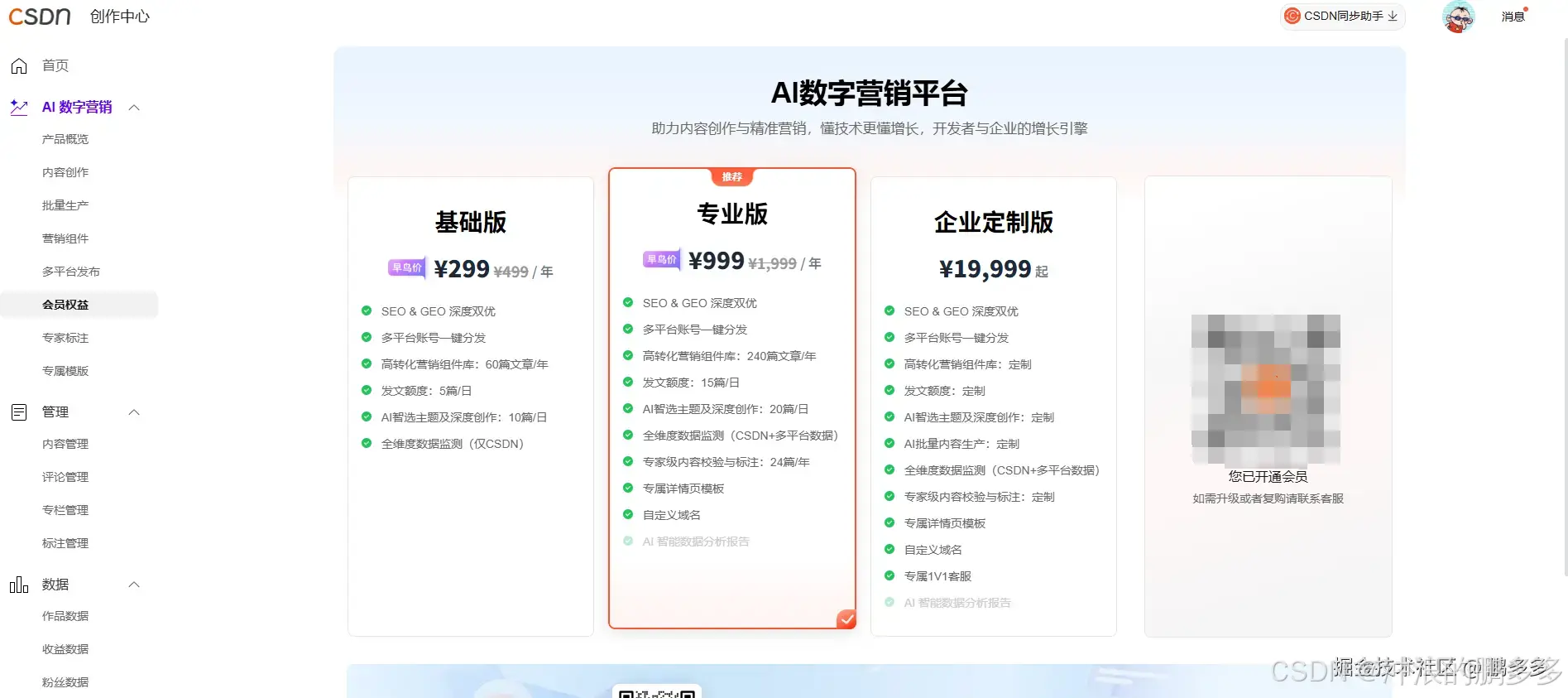Collapse the AI 数字营销 section
1568x698 pixels.
134,108
